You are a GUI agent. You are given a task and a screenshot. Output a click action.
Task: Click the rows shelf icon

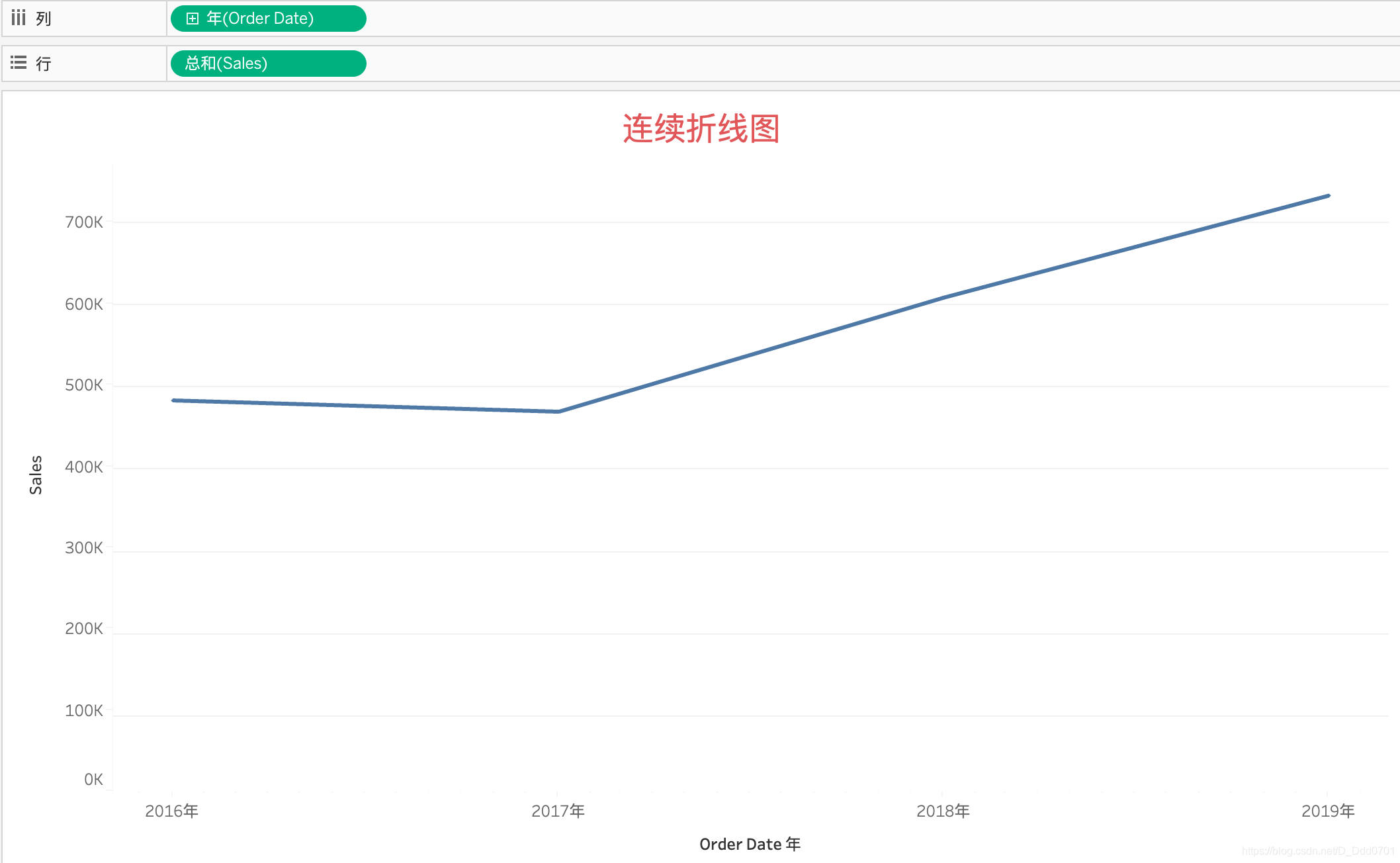[19, 63]
